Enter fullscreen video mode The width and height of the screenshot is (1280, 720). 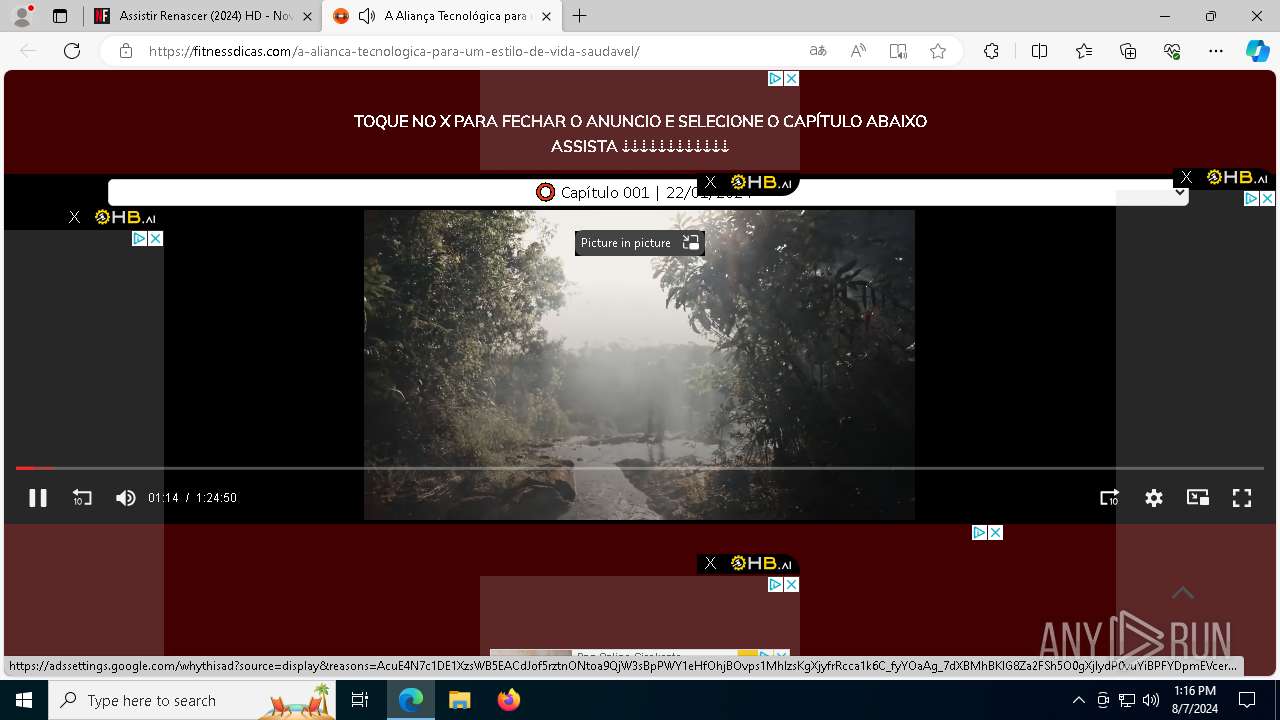(1242, 498)
